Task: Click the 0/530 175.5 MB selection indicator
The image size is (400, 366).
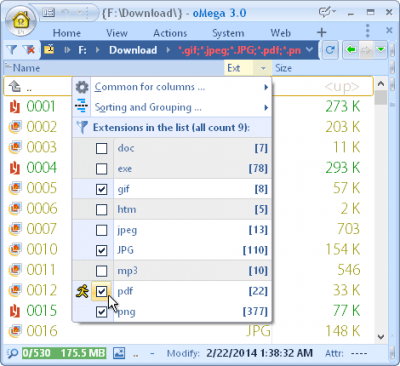Action: [64, 353]
